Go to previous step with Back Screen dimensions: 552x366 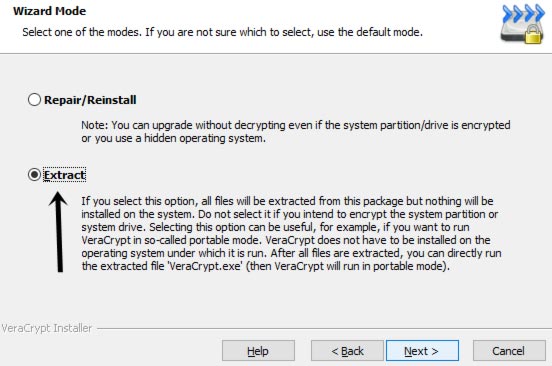pos(347,351)
